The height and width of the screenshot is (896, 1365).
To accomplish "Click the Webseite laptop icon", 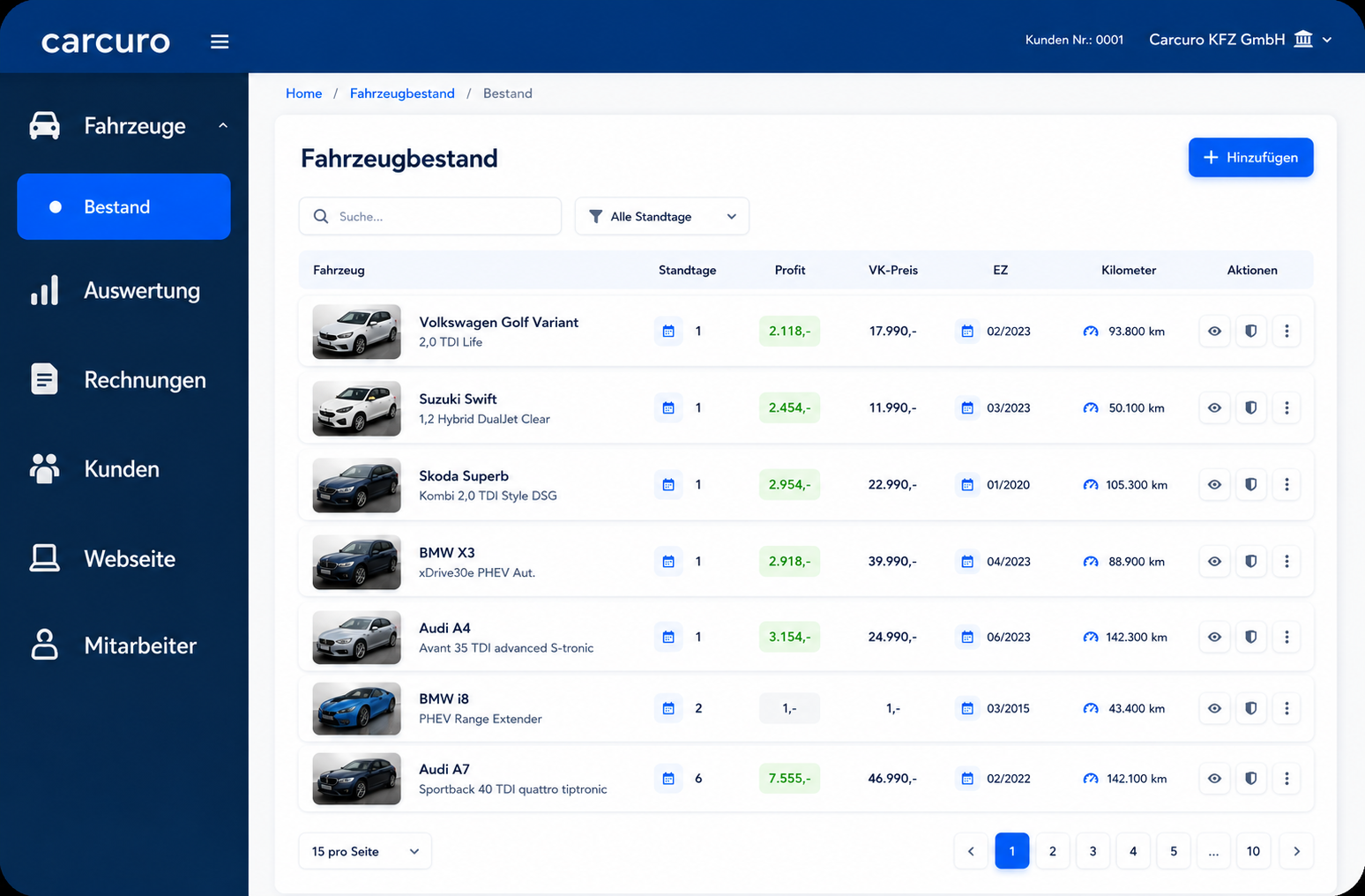I will click(x=45, y=558).
